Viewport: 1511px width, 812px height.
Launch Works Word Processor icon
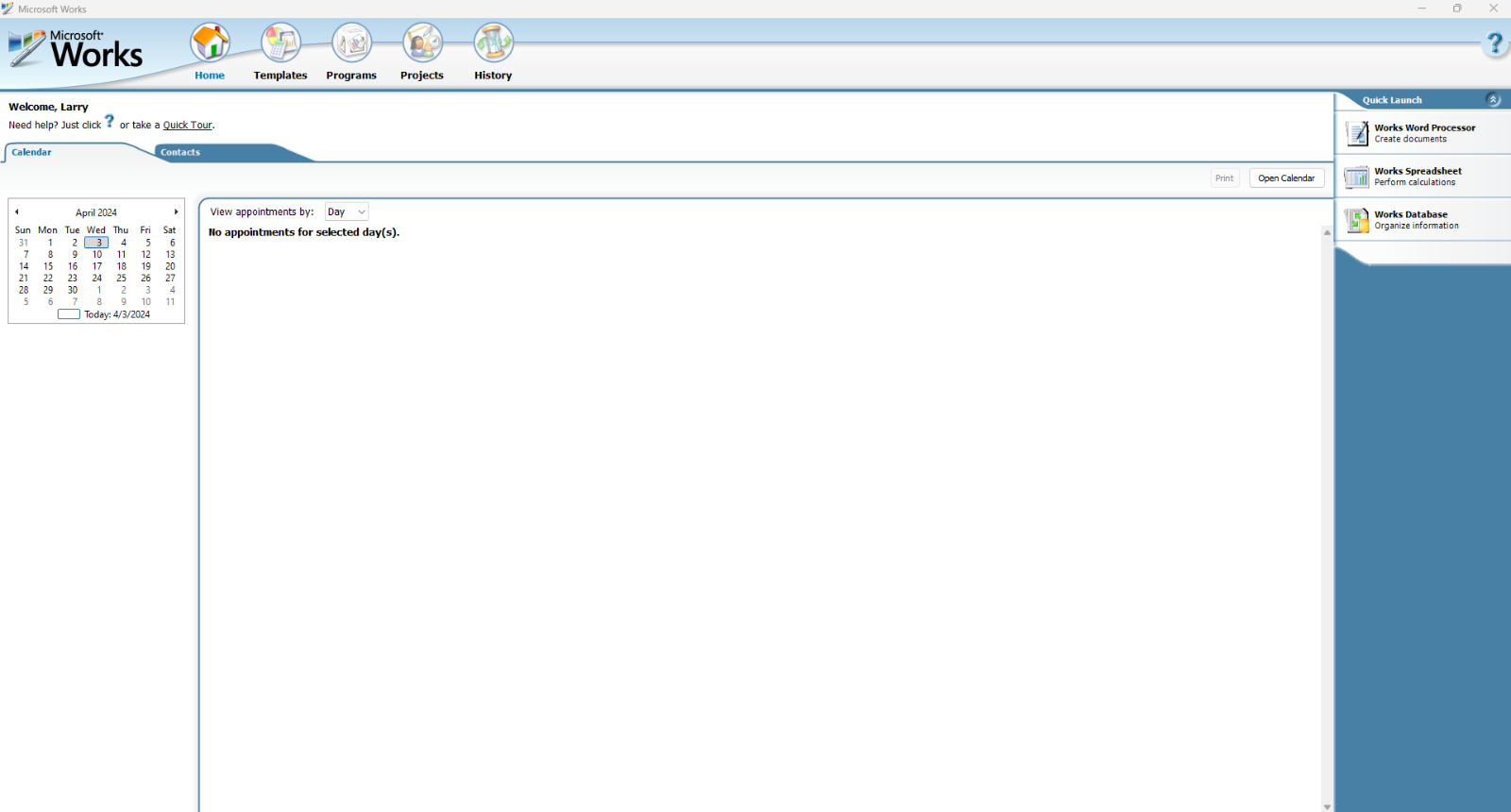point(1357,133)
